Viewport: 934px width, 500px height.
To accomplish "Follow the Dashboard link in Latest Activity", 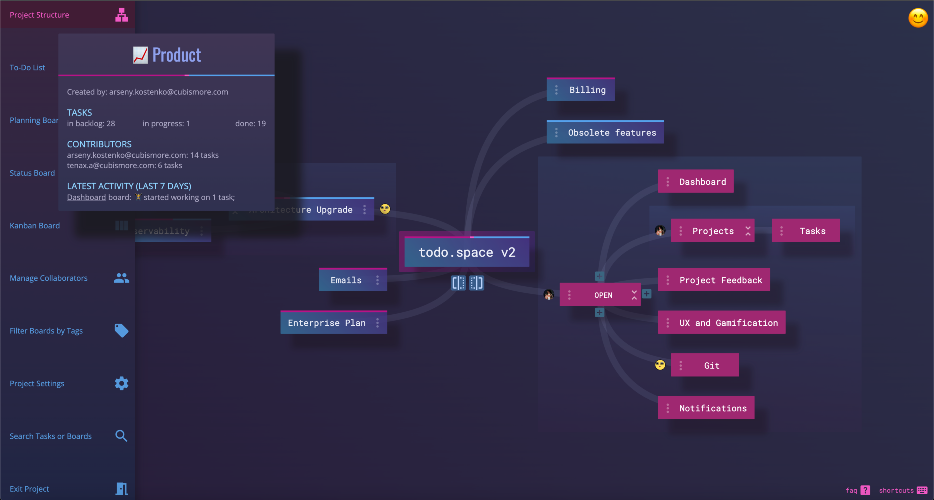I will (86, 197).
